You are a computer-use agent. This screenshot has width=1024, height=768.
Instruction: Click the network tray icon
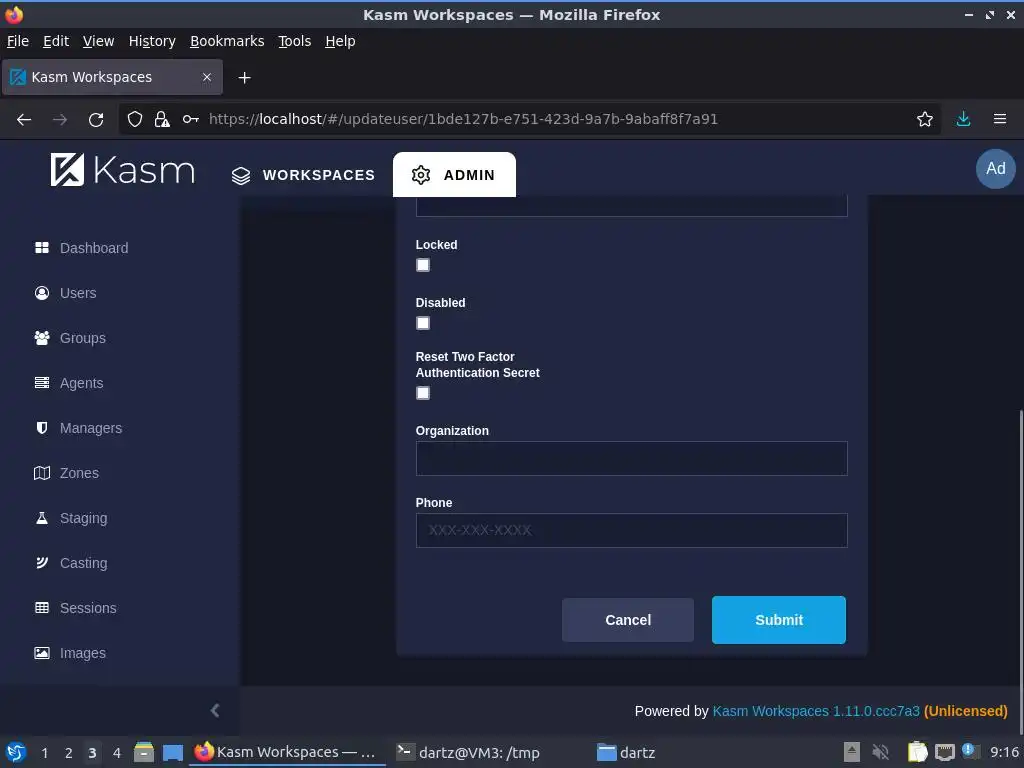click(944, 752)
